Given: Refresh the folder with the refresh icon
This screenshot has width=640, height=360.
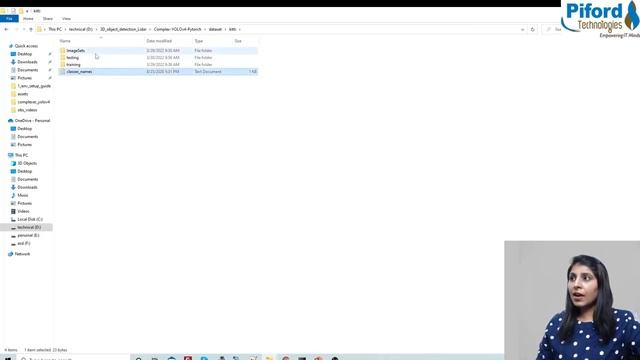Looking at the screenshot, I should [x=532, y=29].
